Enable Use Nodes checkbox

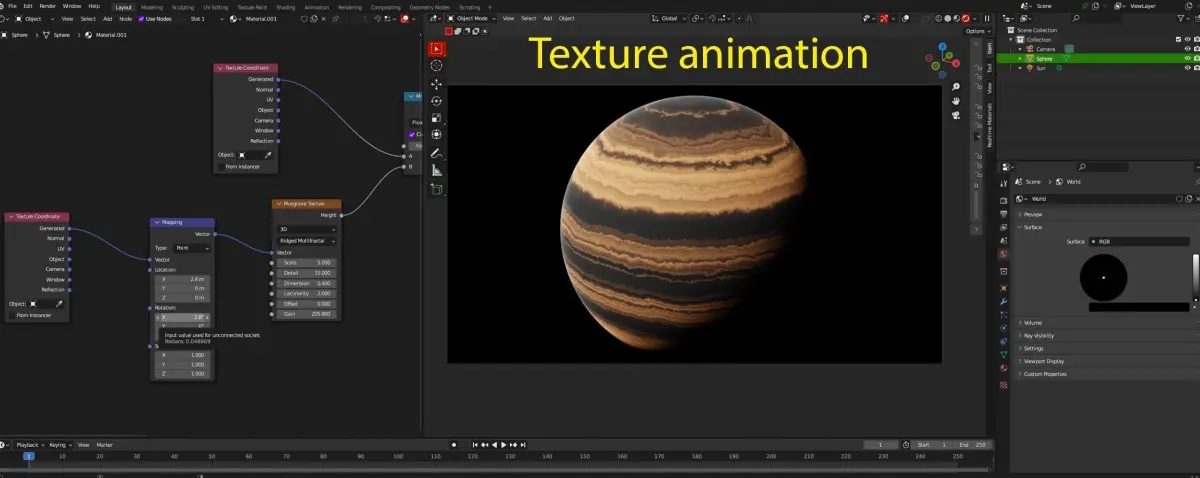point(142,19)
